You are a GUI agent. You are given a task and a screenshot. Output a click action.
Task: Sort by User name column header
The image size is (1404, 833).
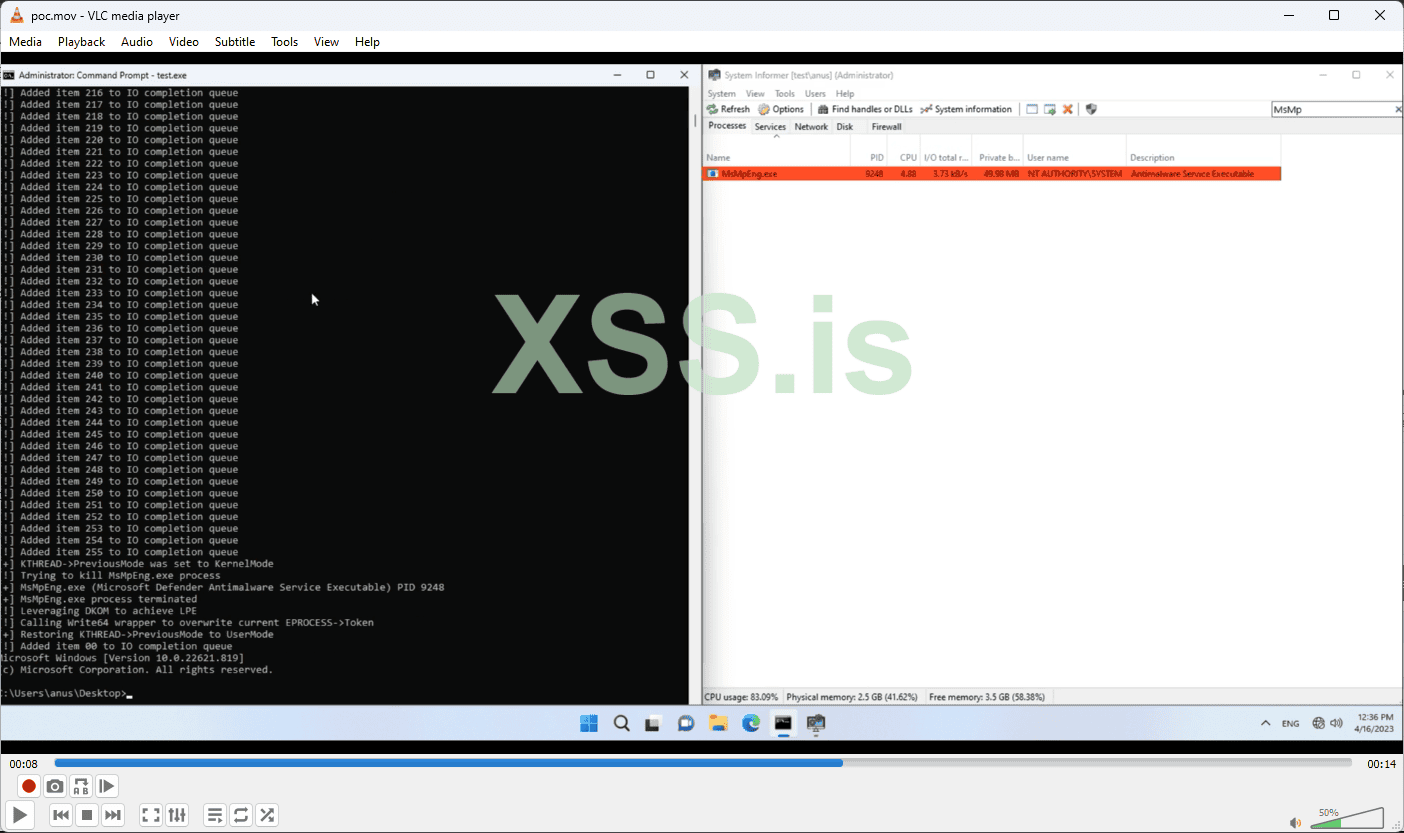1074,158
